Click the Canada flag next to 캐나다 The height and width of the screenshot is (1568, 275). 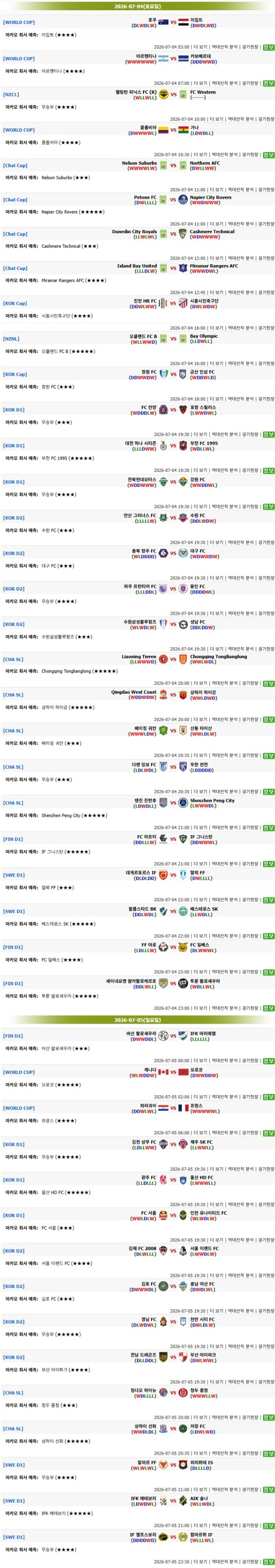pyautogui.click(x=163, y=1071)
